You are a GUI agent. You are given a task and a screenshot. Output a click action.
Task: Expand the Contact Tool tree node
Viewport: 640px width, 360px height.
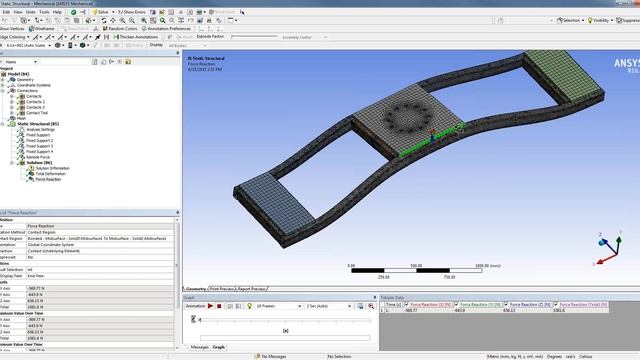coord(12,113)
